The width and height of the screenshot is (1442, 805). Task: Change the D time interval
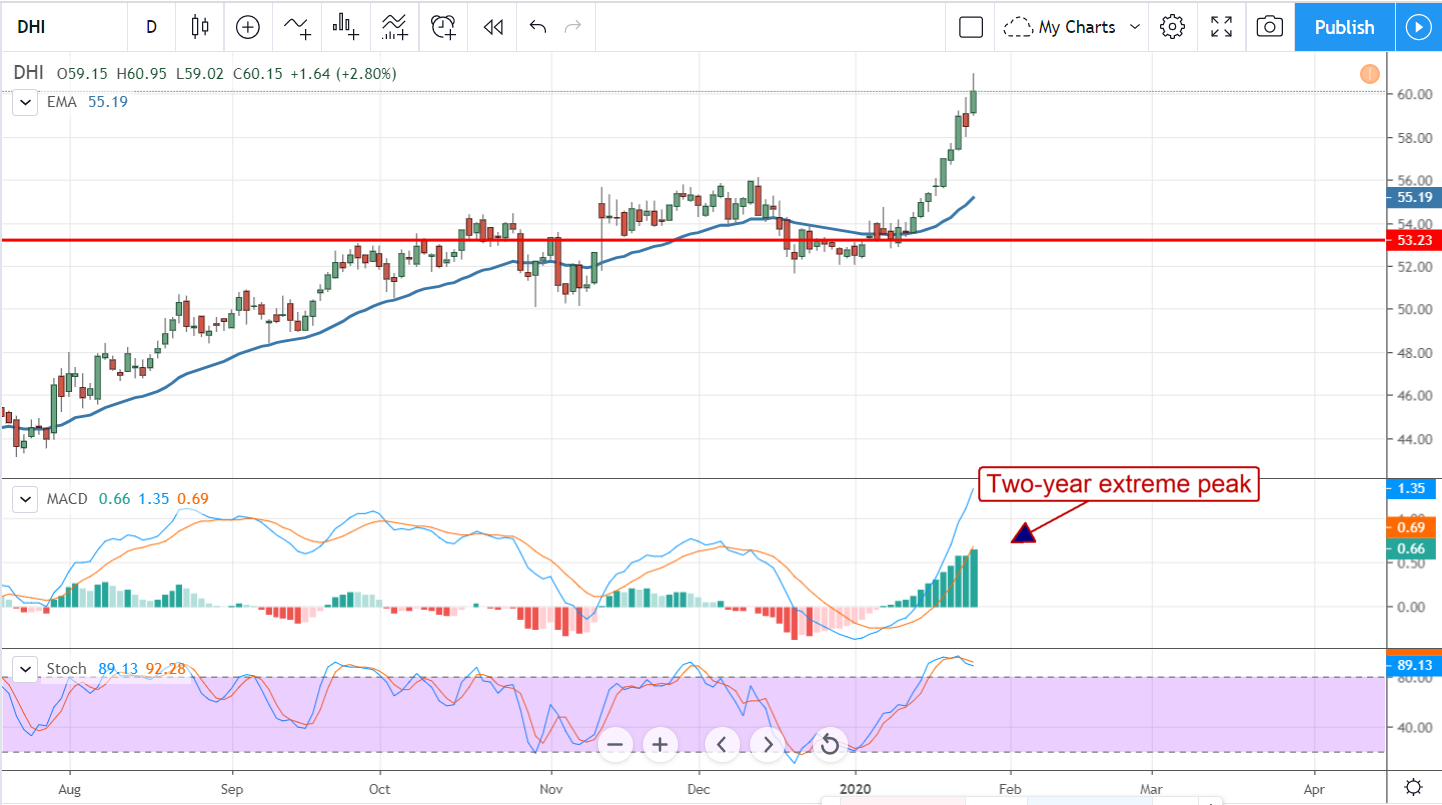151,27
